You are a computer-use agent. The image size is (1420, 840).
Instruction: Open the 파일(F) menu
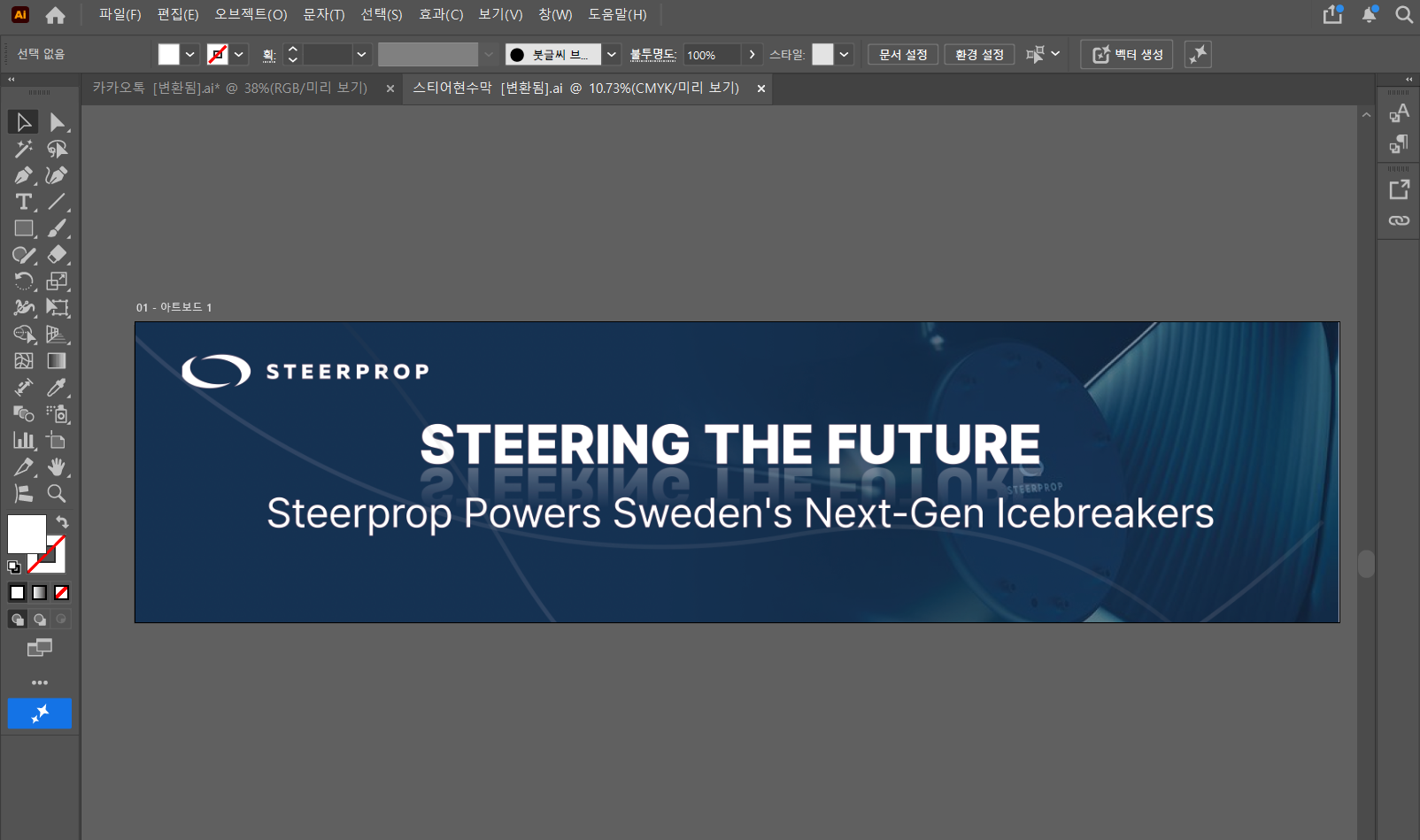click(120, 15)
